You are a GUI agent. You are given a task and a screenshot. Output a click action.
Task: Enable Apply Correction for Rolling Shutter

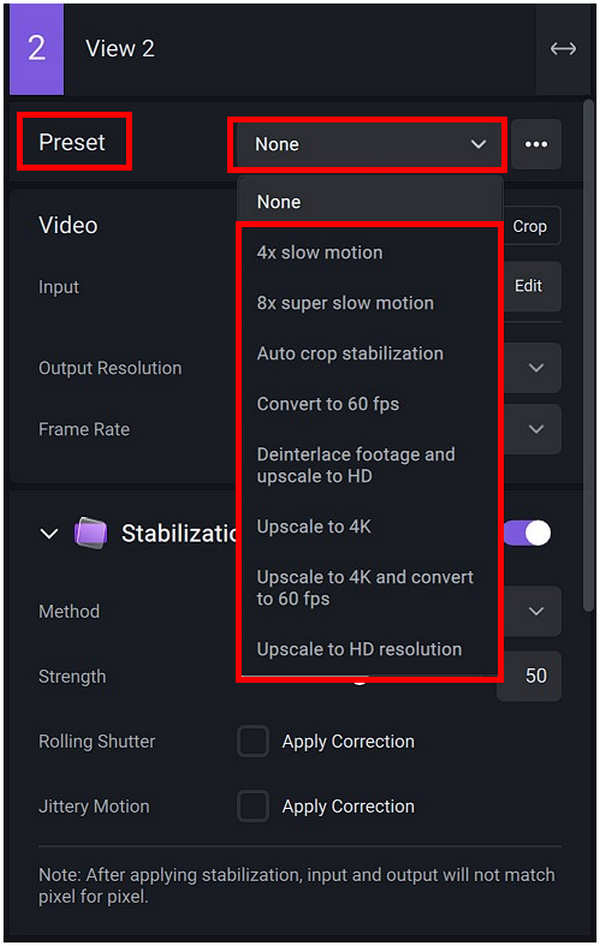pyautogui.click(x=253, y=741)
